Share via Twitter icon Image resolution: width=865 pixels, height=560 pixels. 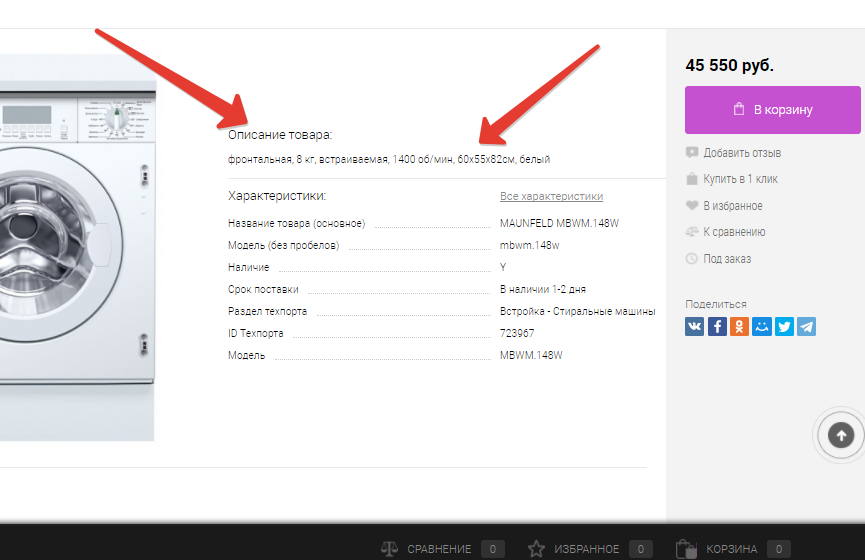point(784,327)
